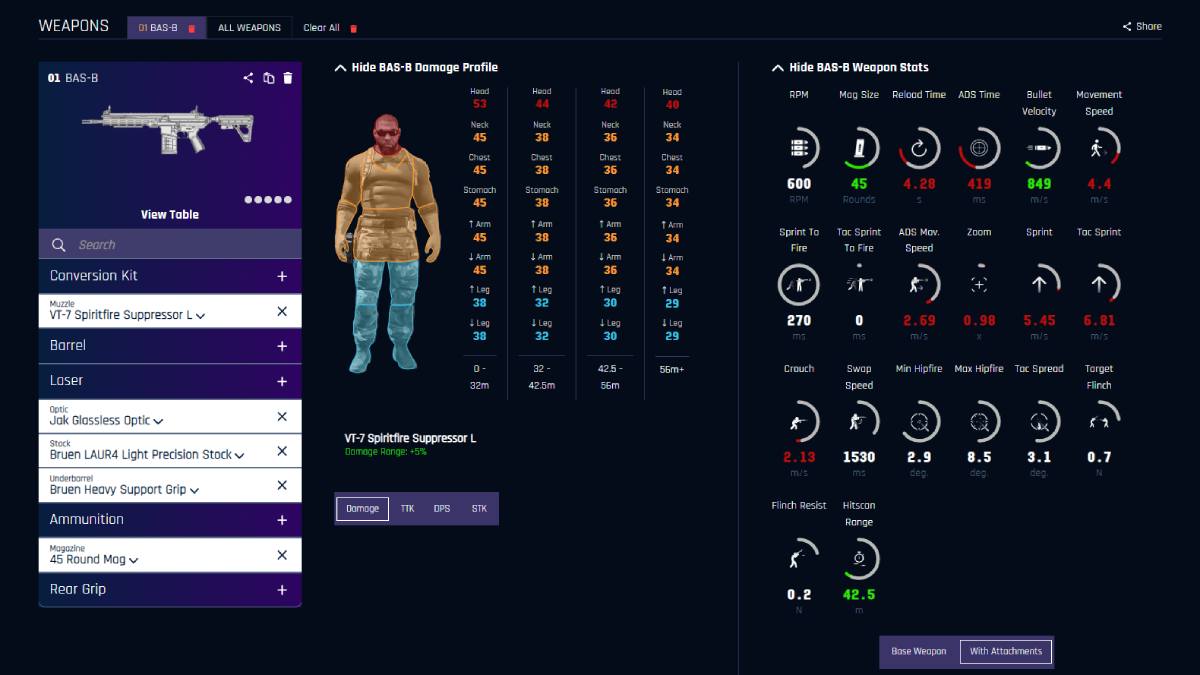Add a Barrel attachment with plus icon
Viewport: 1200px width, 675px height.
point(281,346)
